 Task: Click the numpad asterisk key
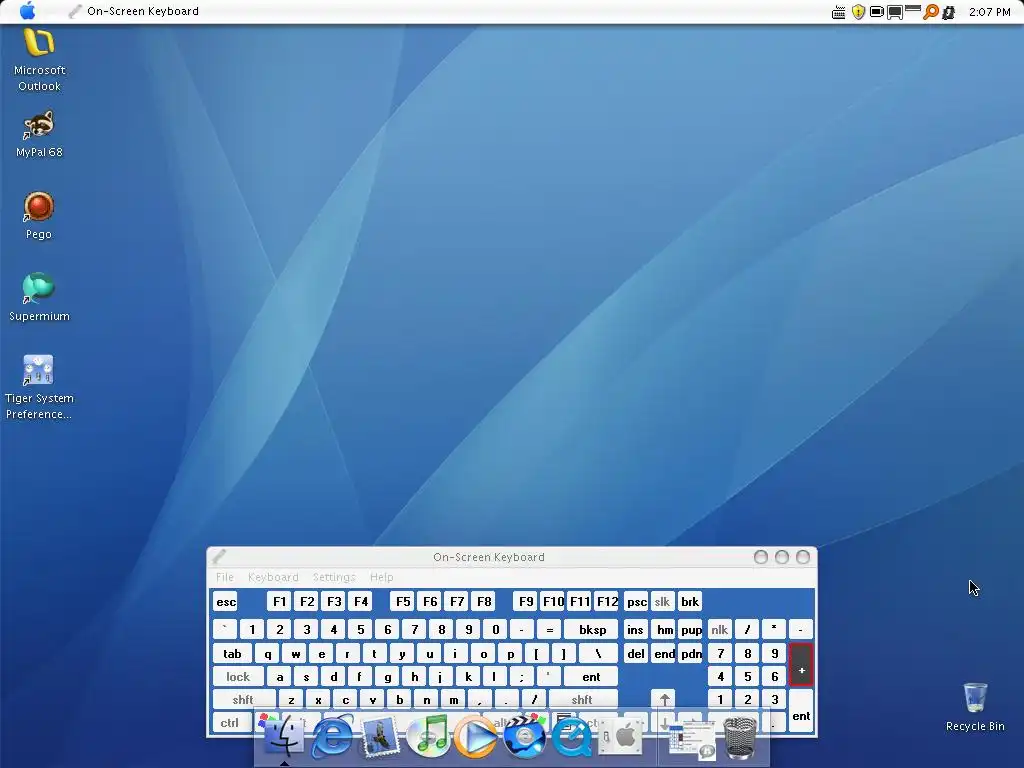(774, 630)
